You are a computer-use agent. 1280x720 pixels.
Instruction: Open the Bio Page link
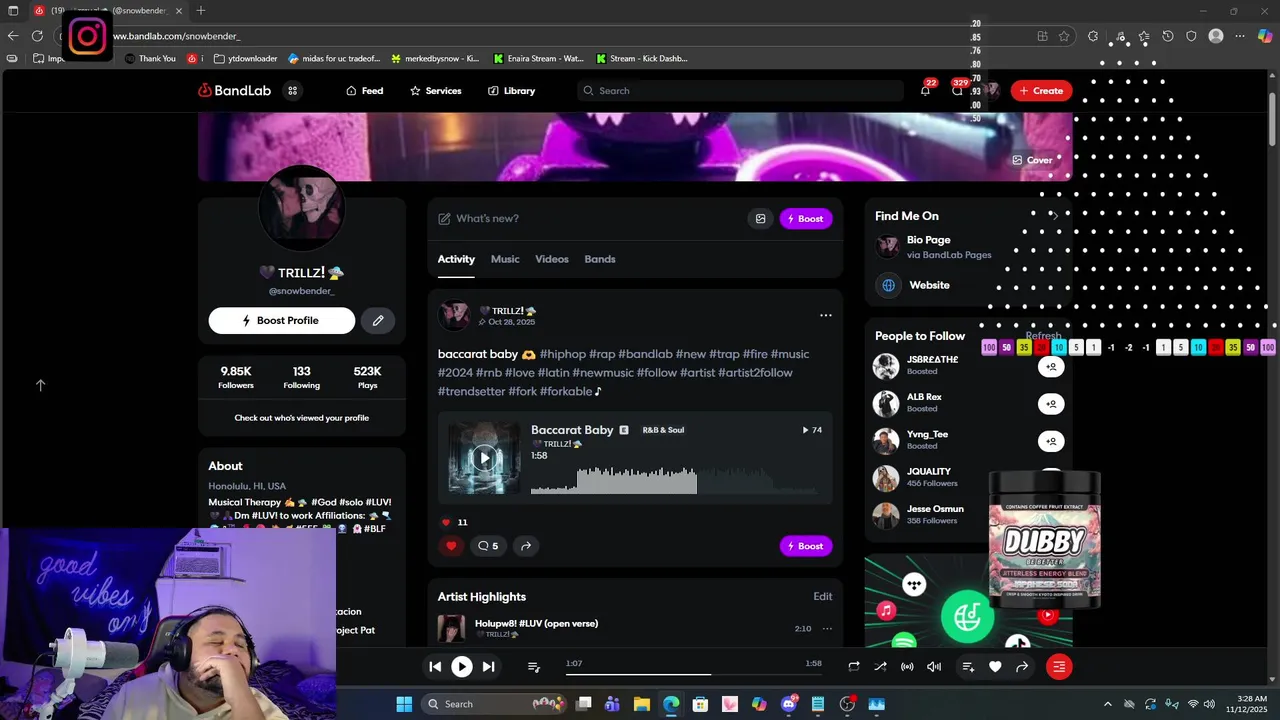(x=928, y=240)
